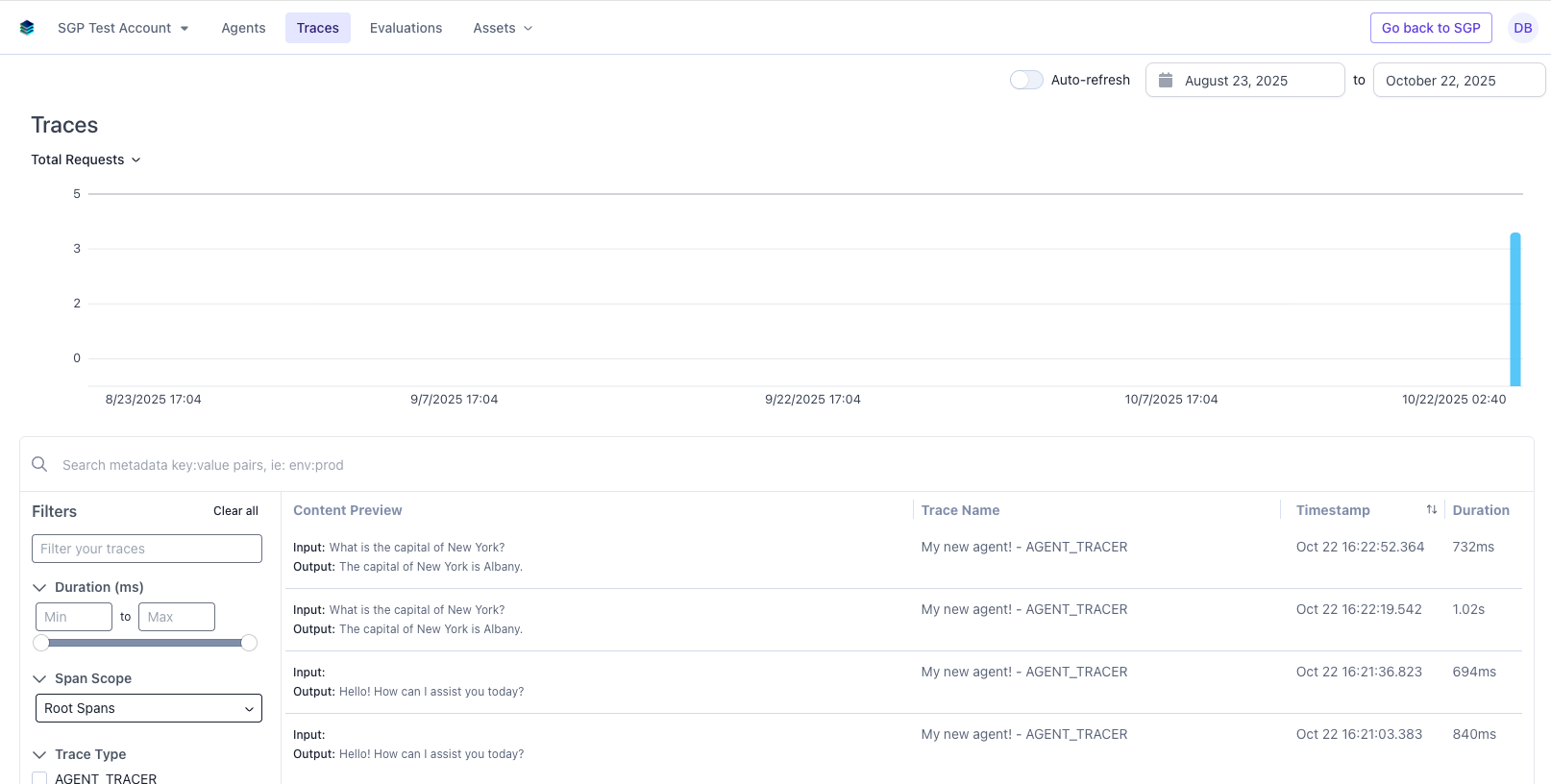Check the AGENT_TRACER trace type box
The image size is (1551, 784).
(x=39, y=778)
